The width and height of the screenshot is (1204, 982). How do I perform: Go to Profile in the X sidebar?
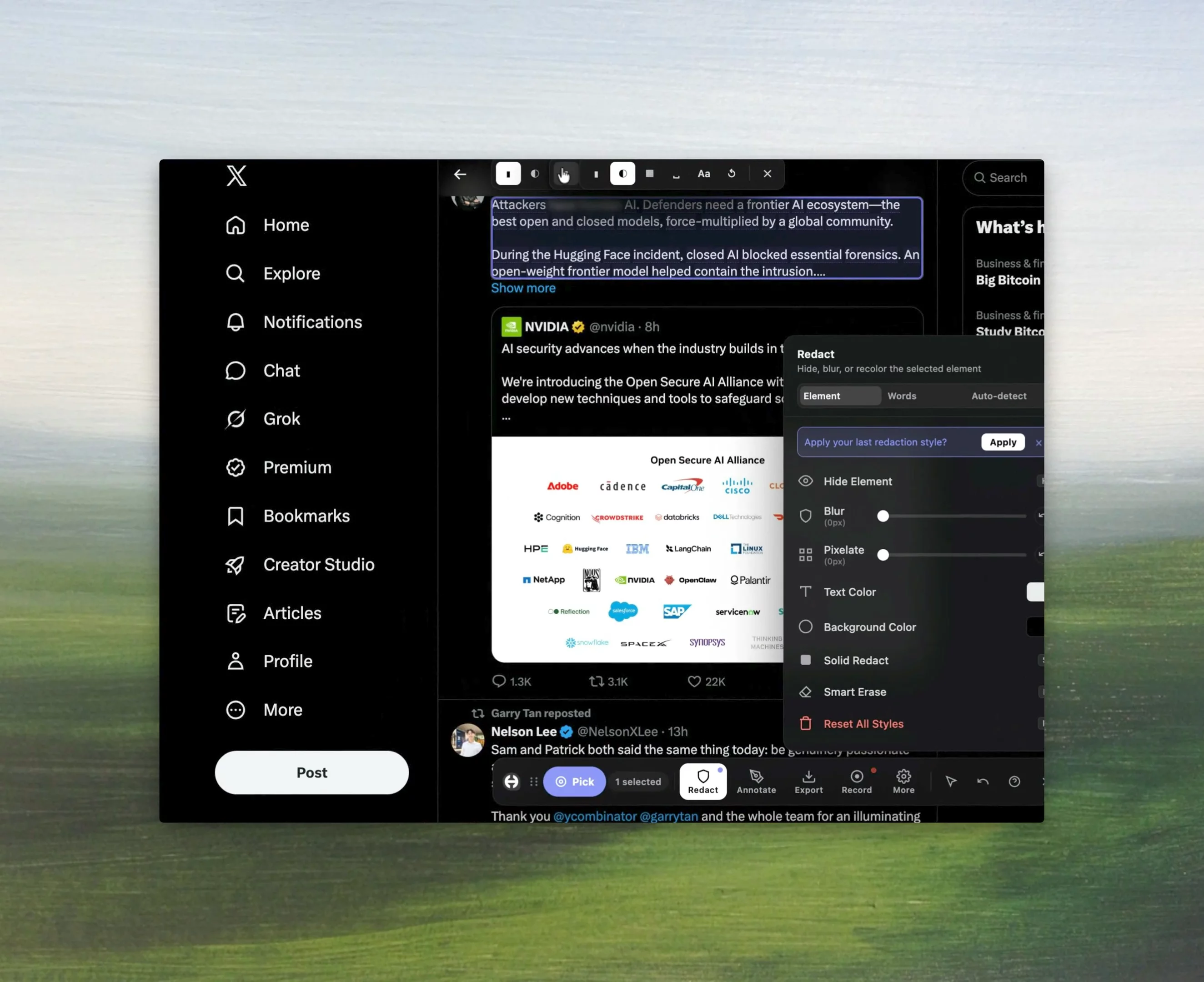coord(269,661)
